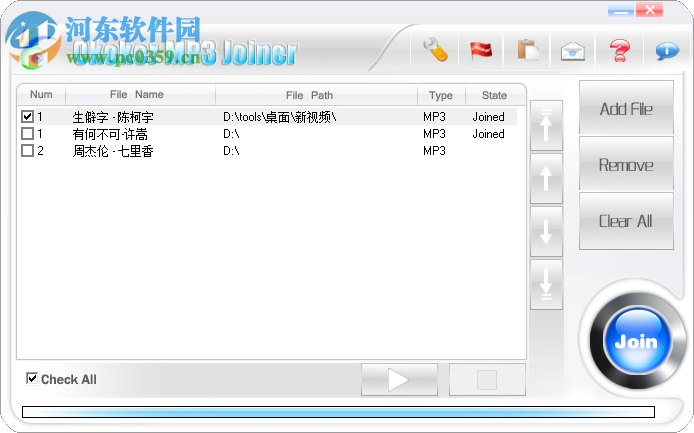Open help via red question mark
The image size is (694, 433).
click(x=620, y=50)
